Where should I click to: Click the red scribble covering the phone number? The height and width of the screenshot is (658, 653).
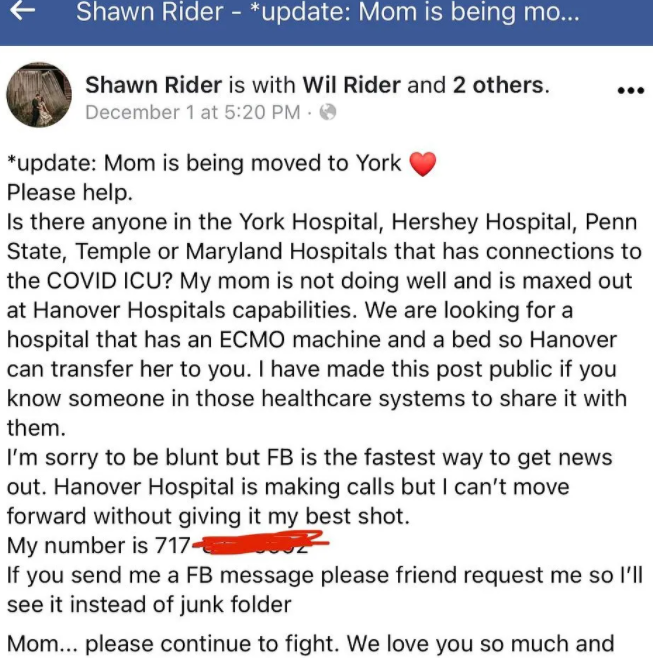point(260,542)
